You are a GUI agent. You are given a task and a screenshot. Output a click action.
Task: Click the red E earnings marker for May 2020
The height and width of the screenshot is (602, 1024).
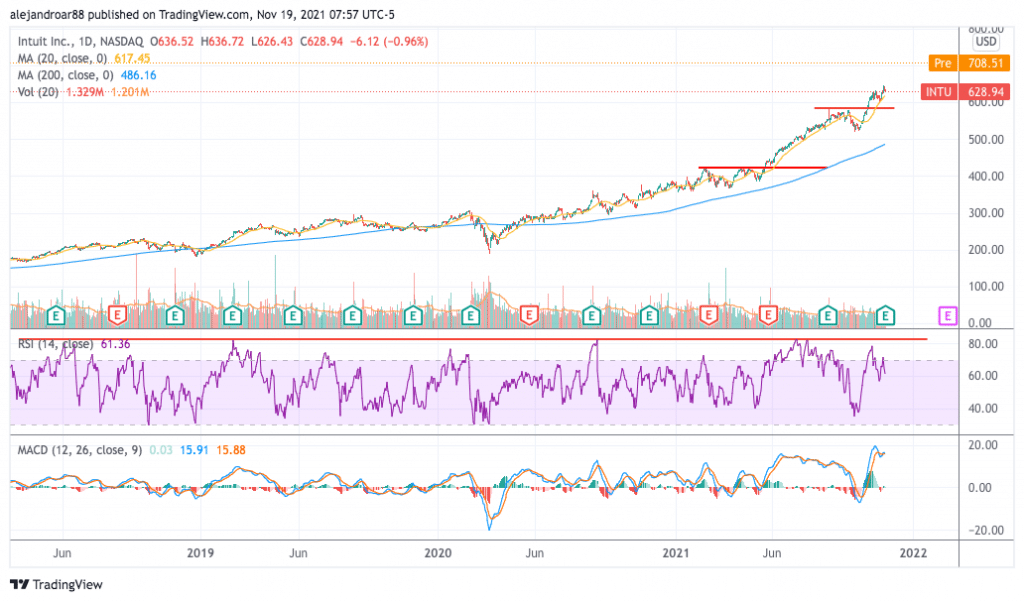(528, 316)
